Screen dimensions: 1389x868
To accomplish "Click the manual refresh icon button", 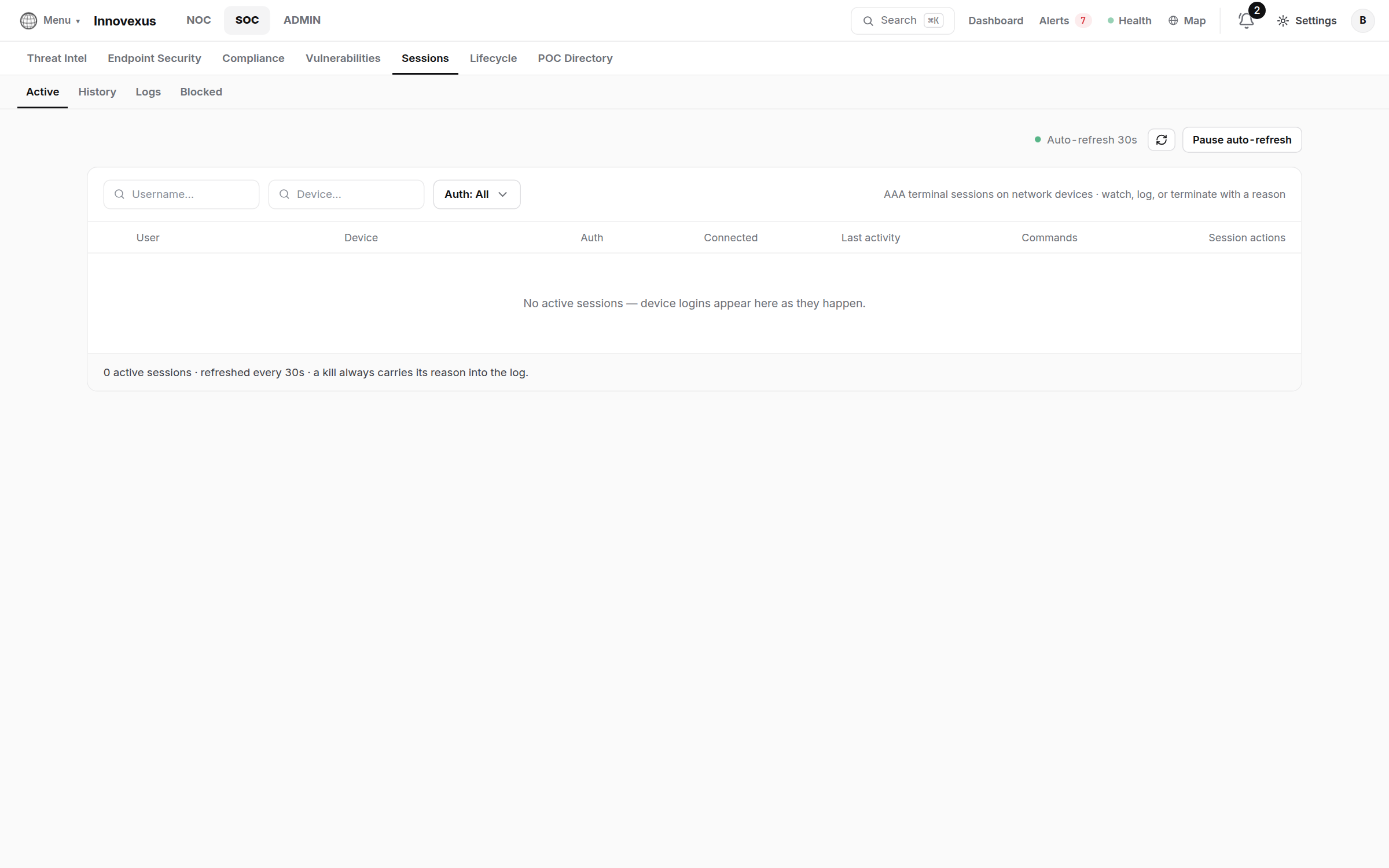I will (1161, 140).
